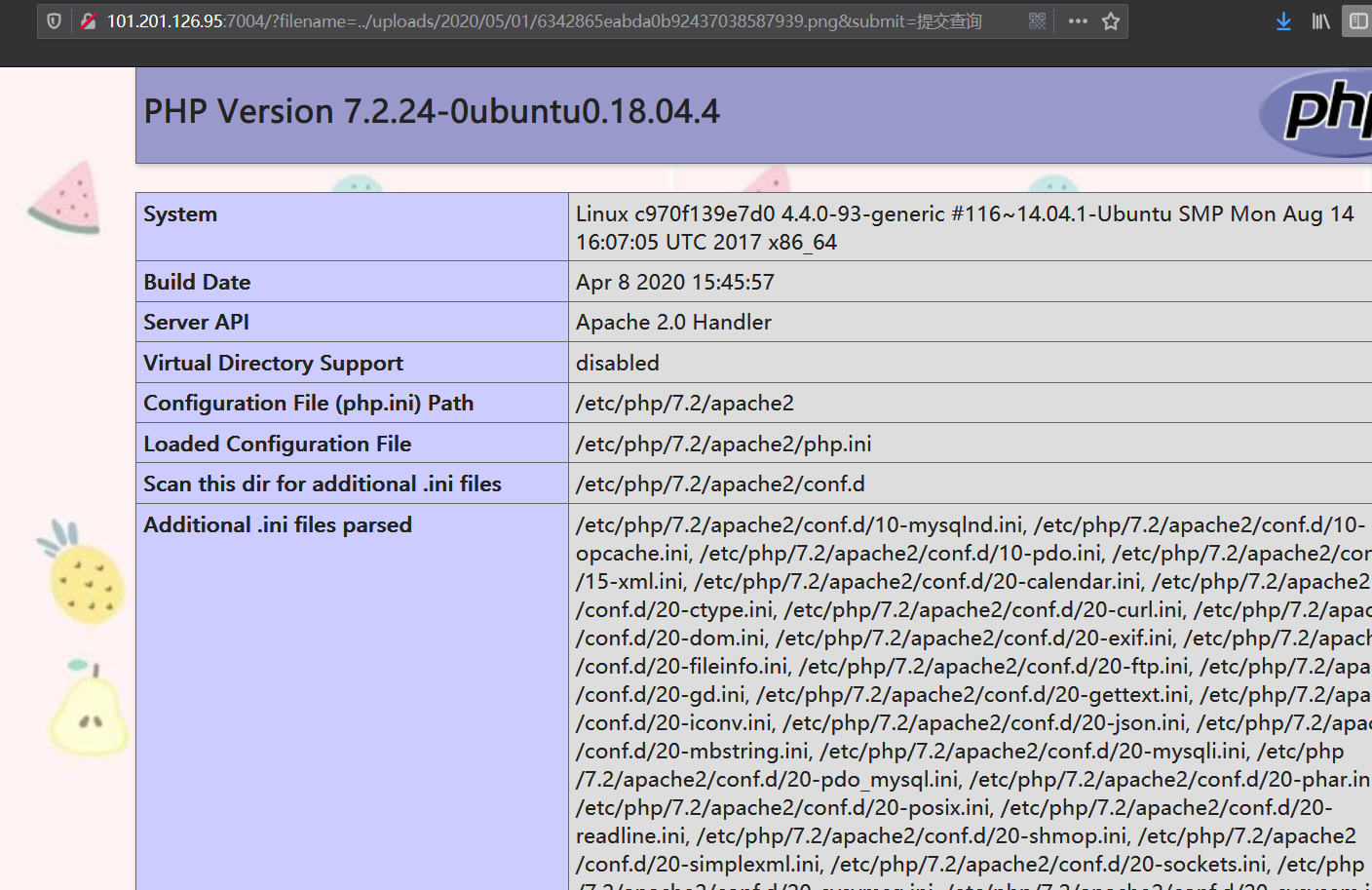Click the pineapple illustration at left
The image size is (1372, 890).
coord(82,573)
